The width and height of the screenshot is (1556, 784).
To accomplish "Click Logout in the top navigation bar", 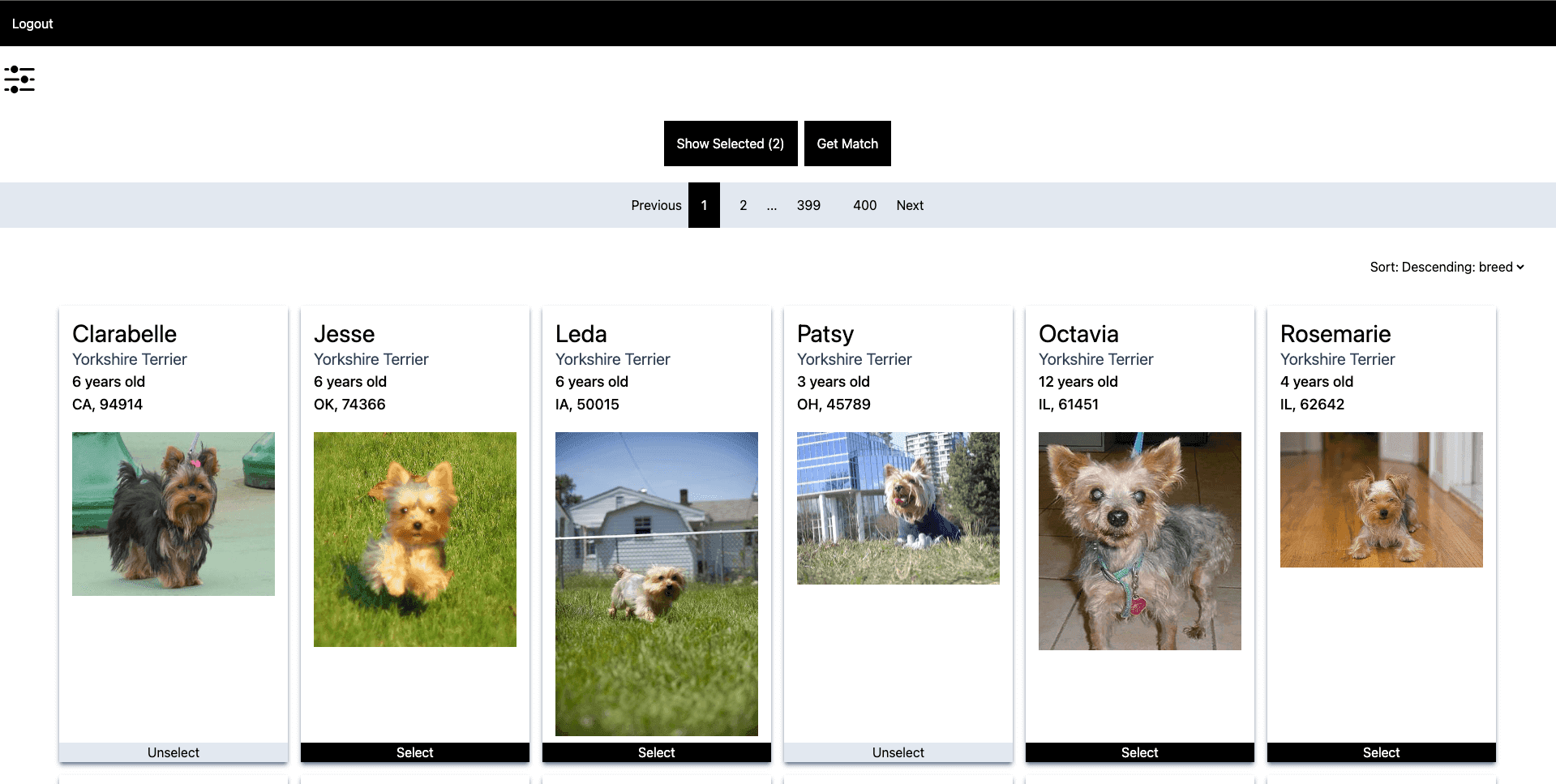I will [32, 23].
